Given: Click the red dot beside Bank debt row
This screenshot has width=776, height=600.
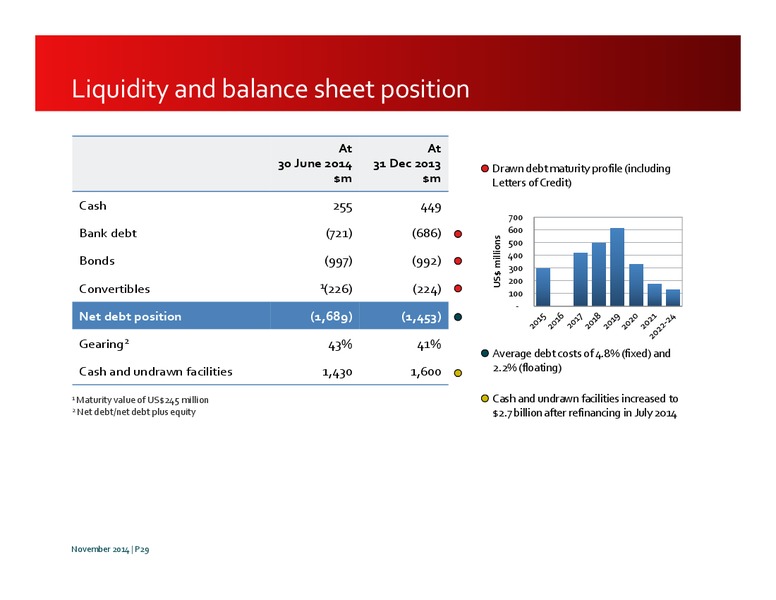Looking at the screenshot, I should [458, 234].
